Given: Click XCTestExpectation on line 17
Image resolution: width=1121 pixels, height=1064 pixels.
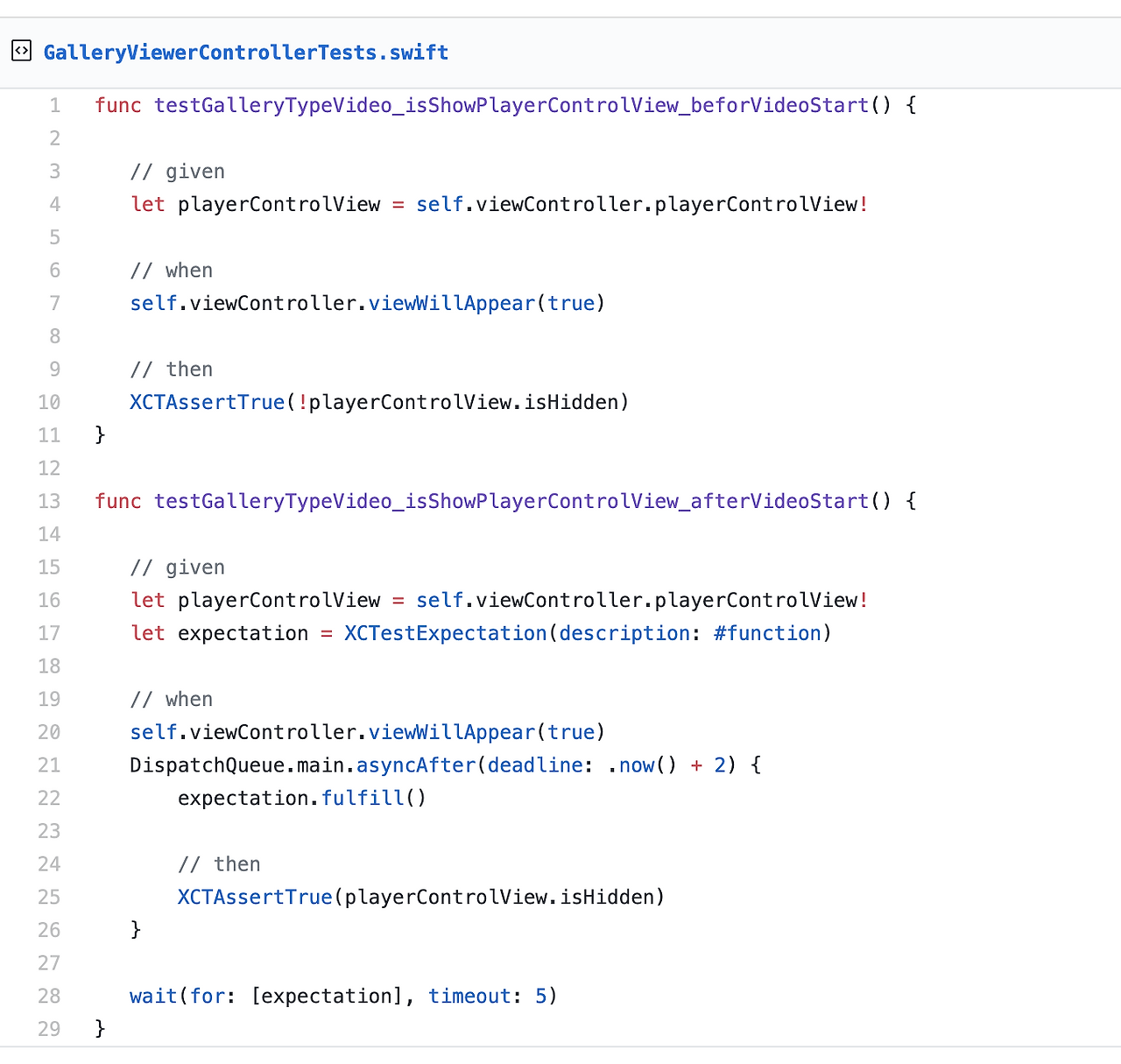Looking at the screenshot, I should (x=445, y=633).
